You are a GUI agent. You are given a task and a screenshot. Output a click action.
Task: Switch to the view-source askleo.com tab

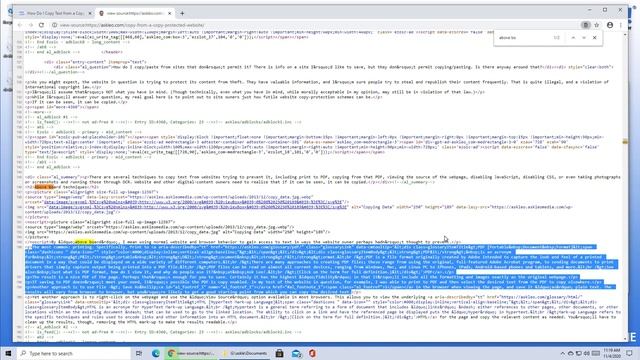pyautogui.click(x=135, y=13)
